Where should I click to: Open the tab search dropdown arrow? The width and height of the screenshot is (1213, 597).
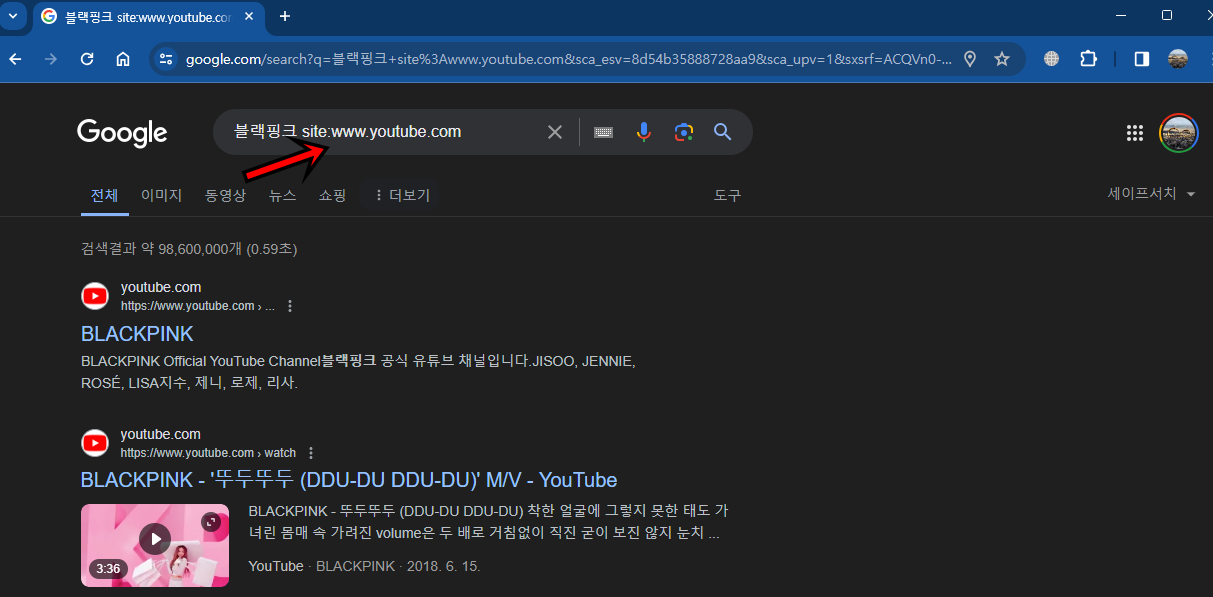click(14, 16)
